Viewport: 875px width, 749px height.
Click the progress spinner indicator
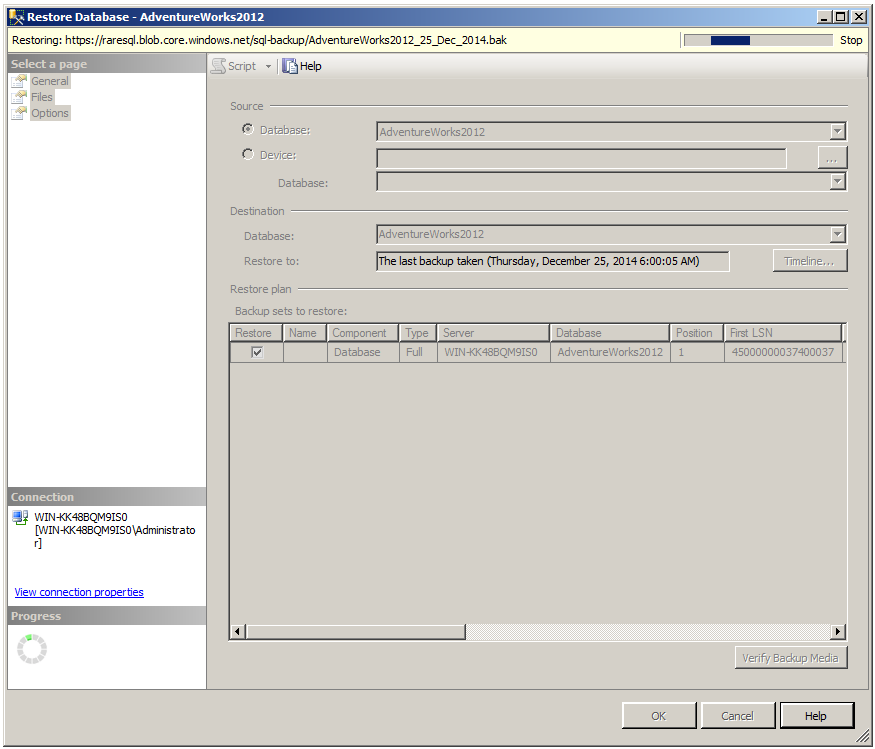point(32,649)
